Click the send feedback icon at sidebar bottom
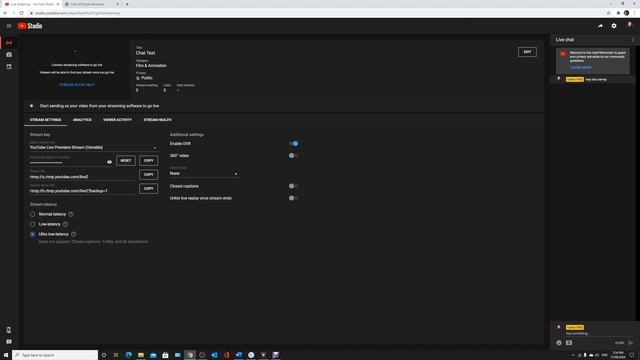 pos(9,342)
